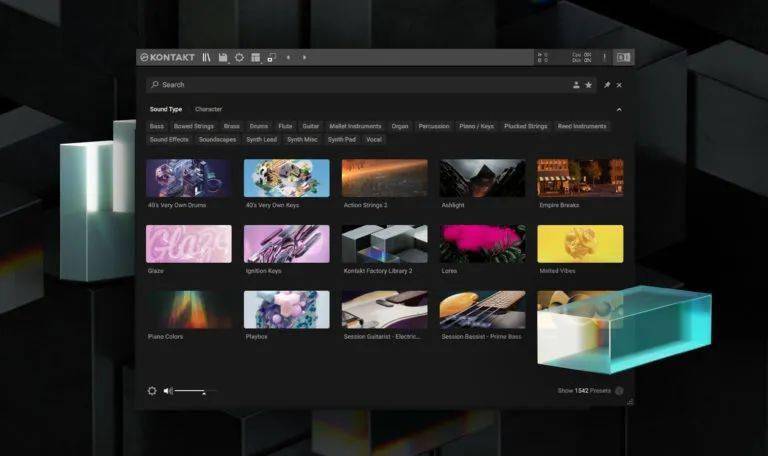Image resolution: width=768 pixels, height=456 pixels.
Task: Mute preview with speaker icon
Action: [x=168, y=391]
